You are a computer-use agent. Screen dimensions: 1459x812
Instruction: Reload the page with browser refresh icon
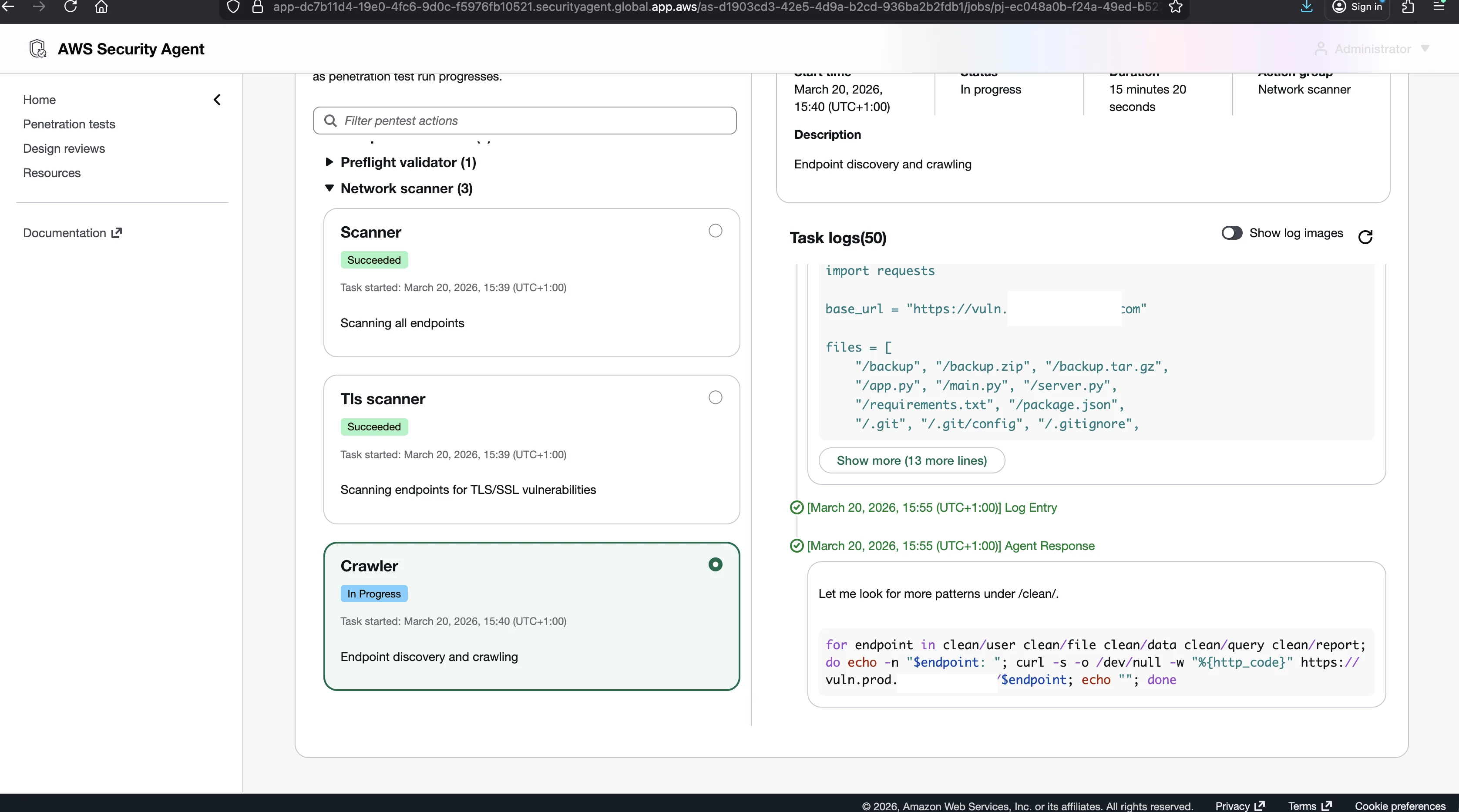pyautogui.click(x=70, y=7)
